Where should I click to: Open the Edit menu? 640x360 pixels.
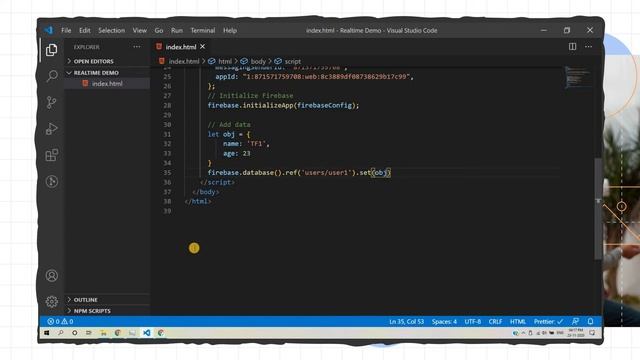coord(84,30)
